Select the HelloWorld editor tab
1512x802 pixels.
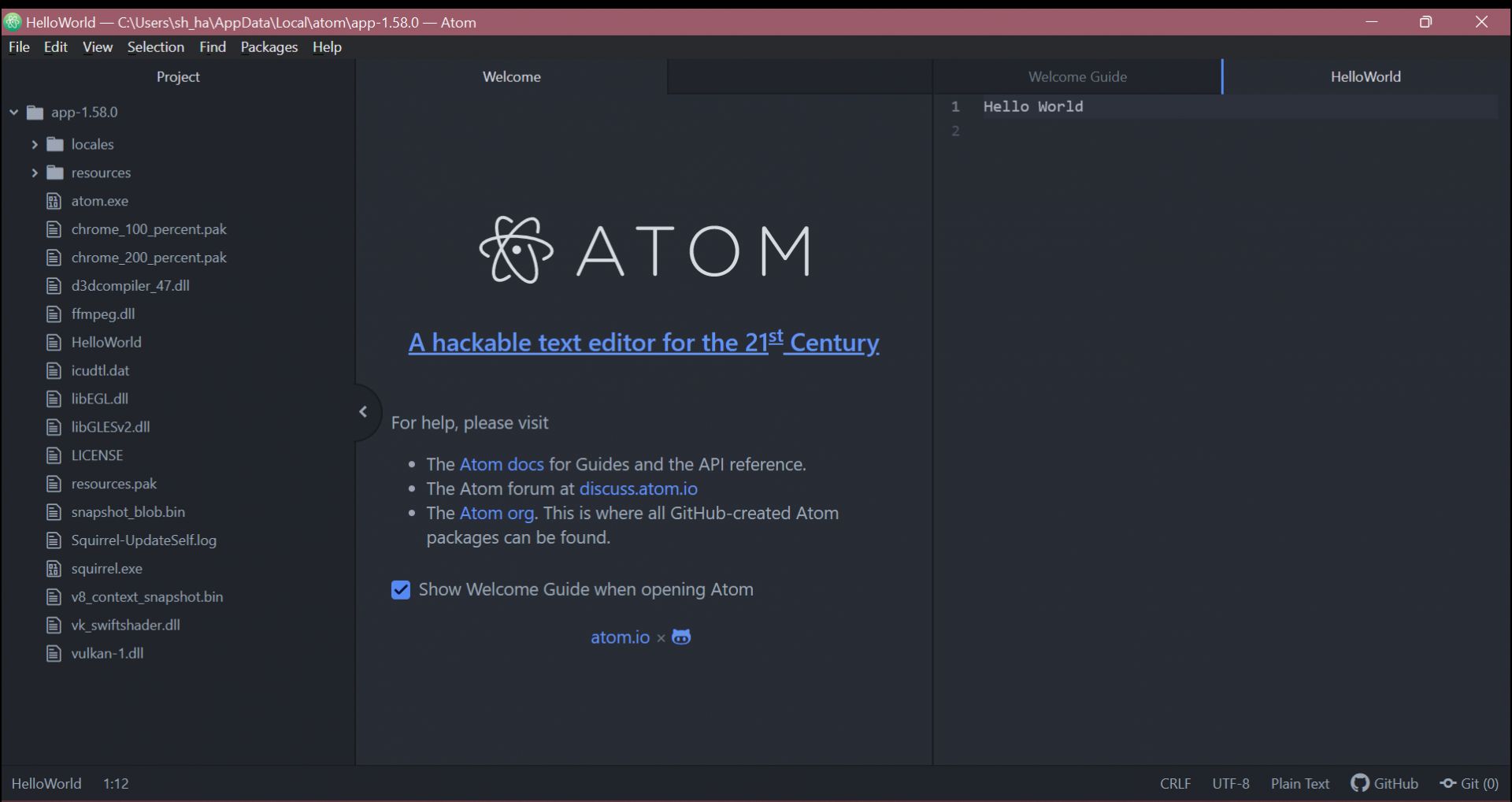[x=1366, y=76]
